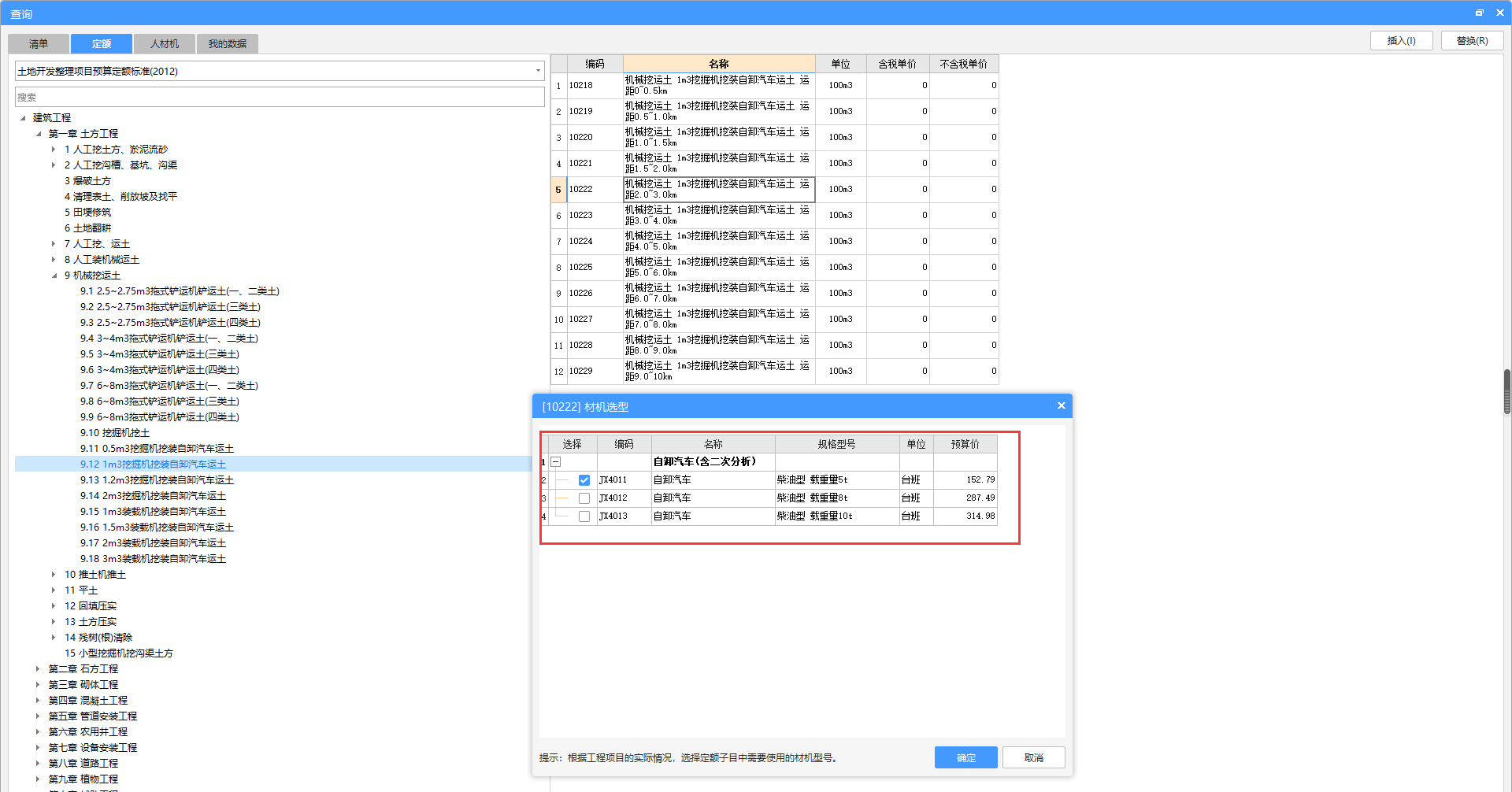Expand 第二章 石方工程 chapter
1512x792 pixels.
pyautogui.click(x=38, y=669)
